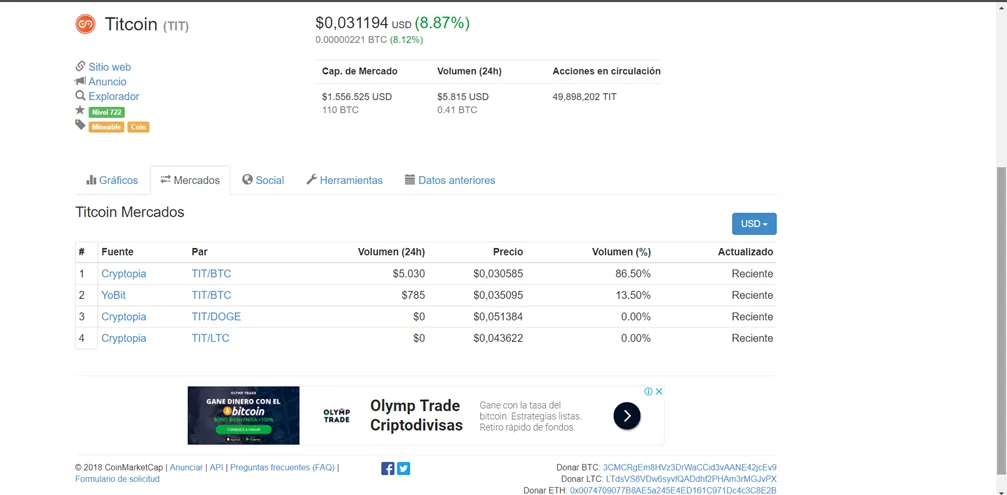The width and height of the screenshot is (1007, 495).
Task: Open the YoBit TIT/BTC pair link
Action: pyautogui.click(x=211, y=295)
